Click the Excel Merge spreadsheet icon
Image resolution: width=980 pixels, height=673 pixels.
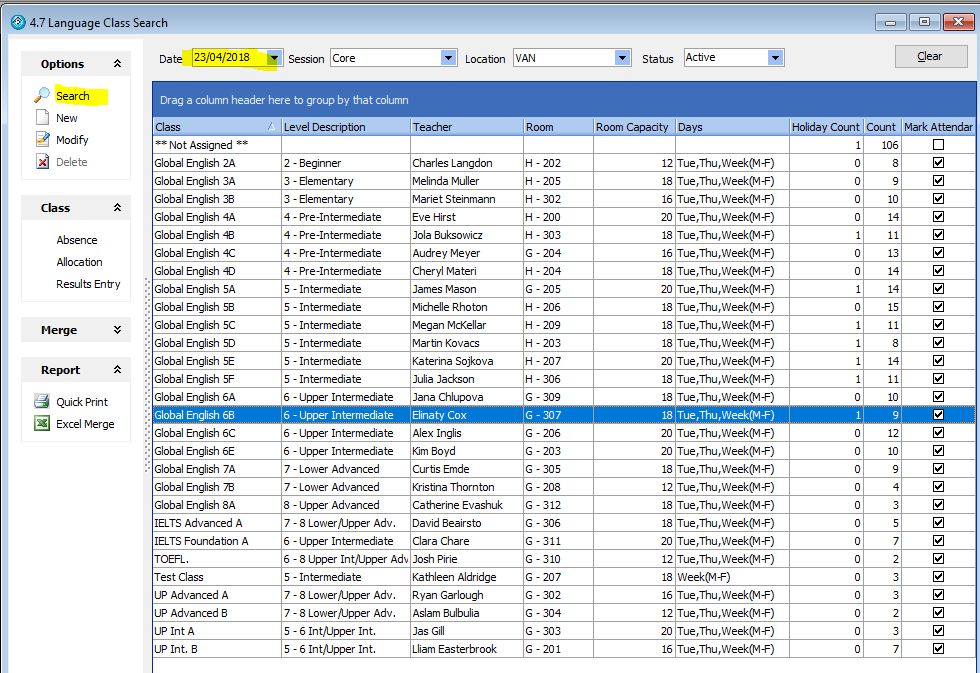pos(42,424)
